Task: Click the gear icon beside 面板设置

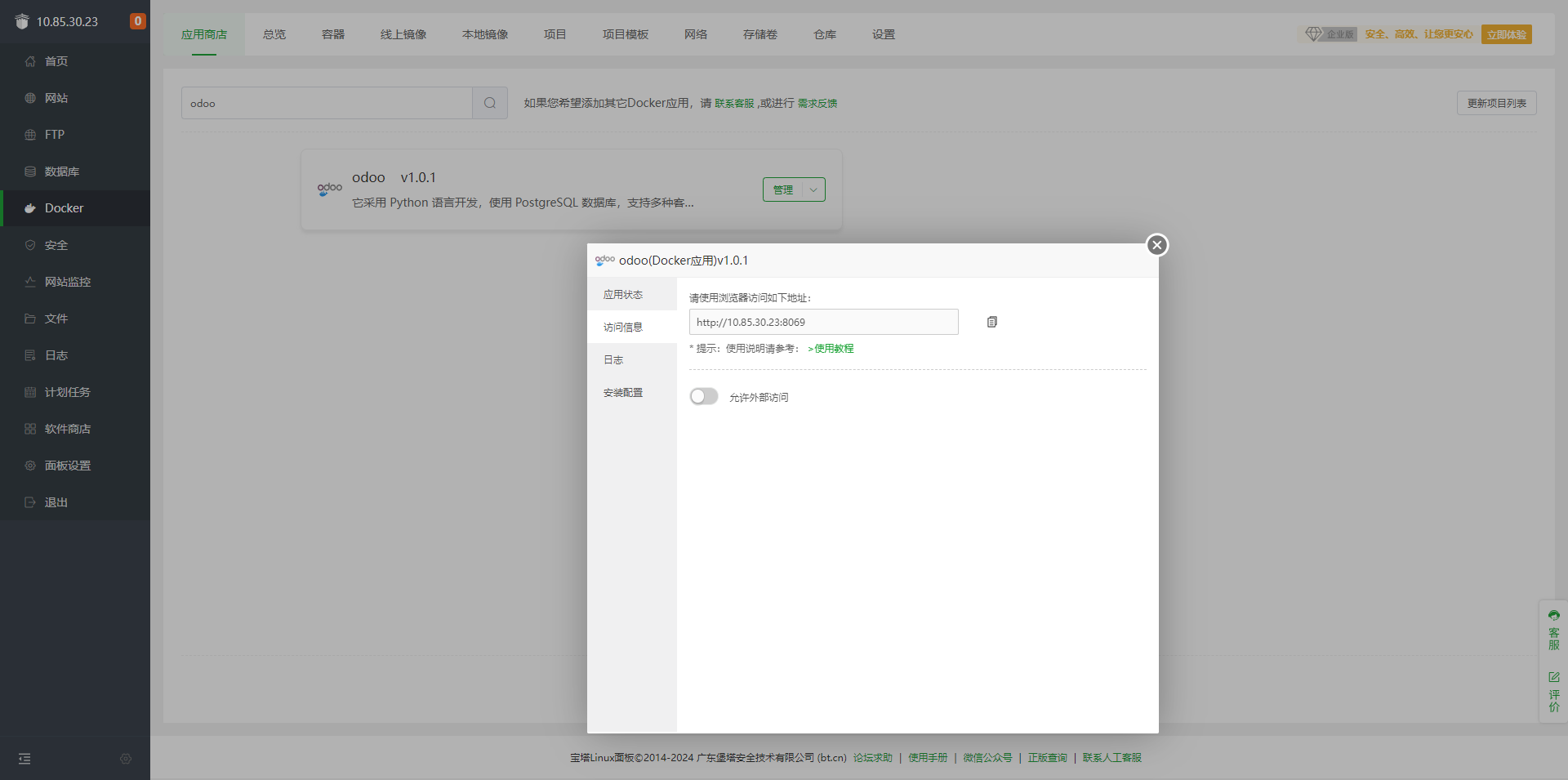Action: click(x=30, y=466)
